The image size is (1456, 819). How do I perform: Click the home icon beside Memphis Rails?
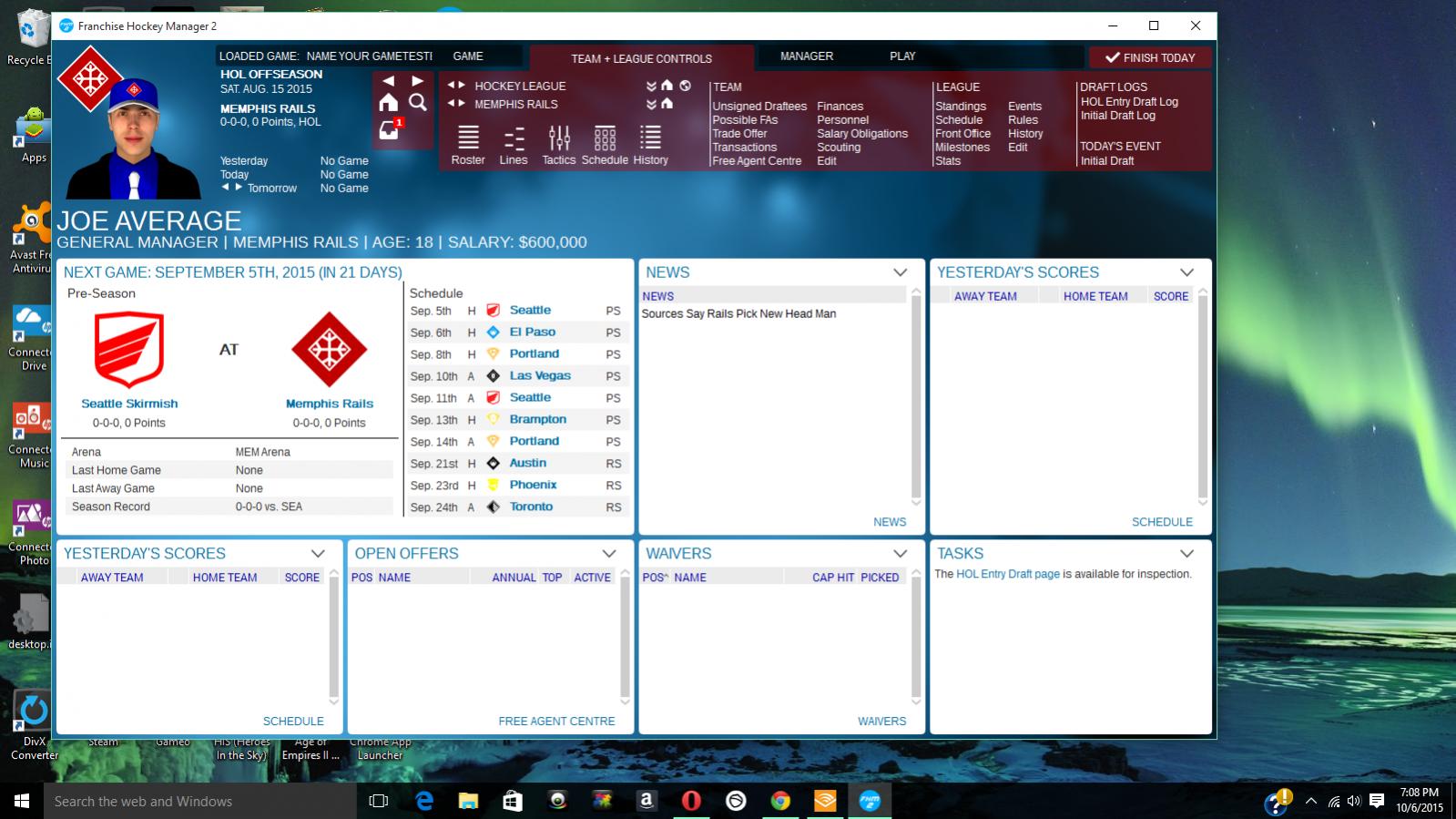pyautogui.click(x=667, y=104)
